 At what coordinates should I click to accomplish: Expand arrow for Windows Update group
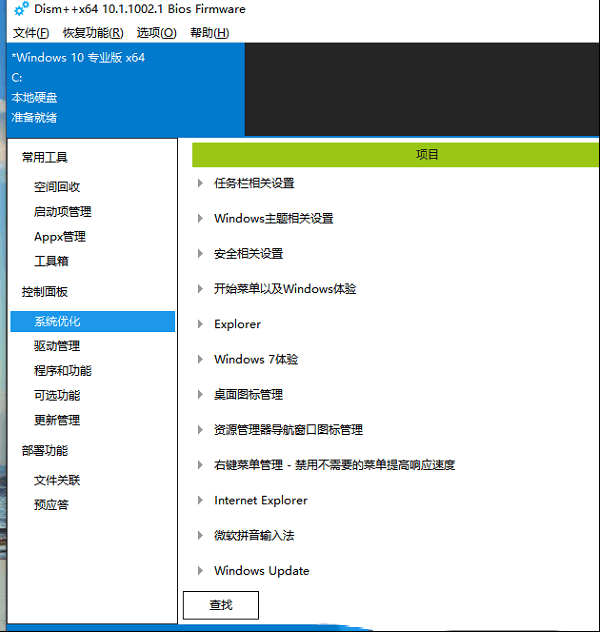pos(200,571)
